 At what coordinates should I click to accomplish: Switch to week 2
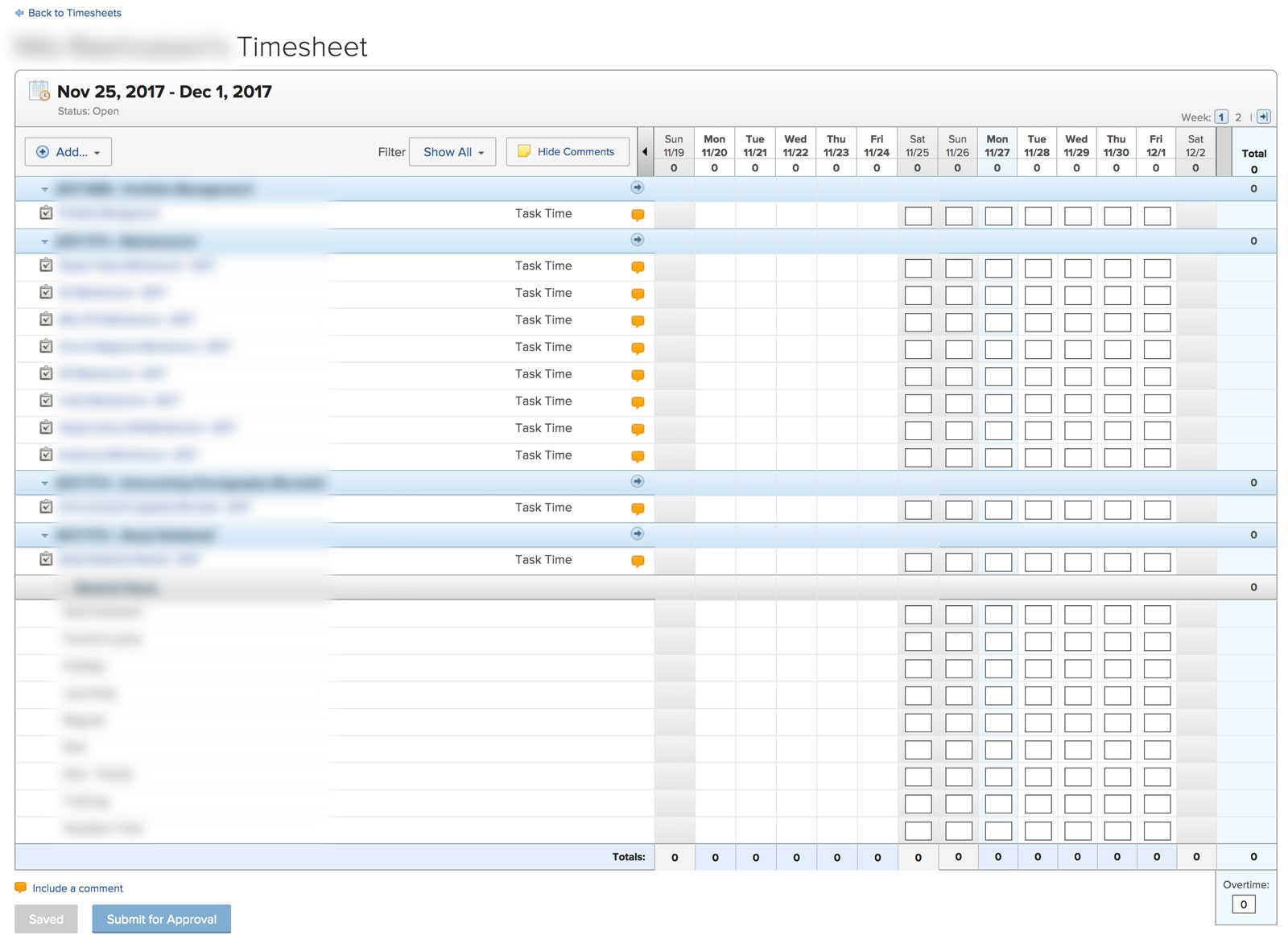[x=1238, y=117]
